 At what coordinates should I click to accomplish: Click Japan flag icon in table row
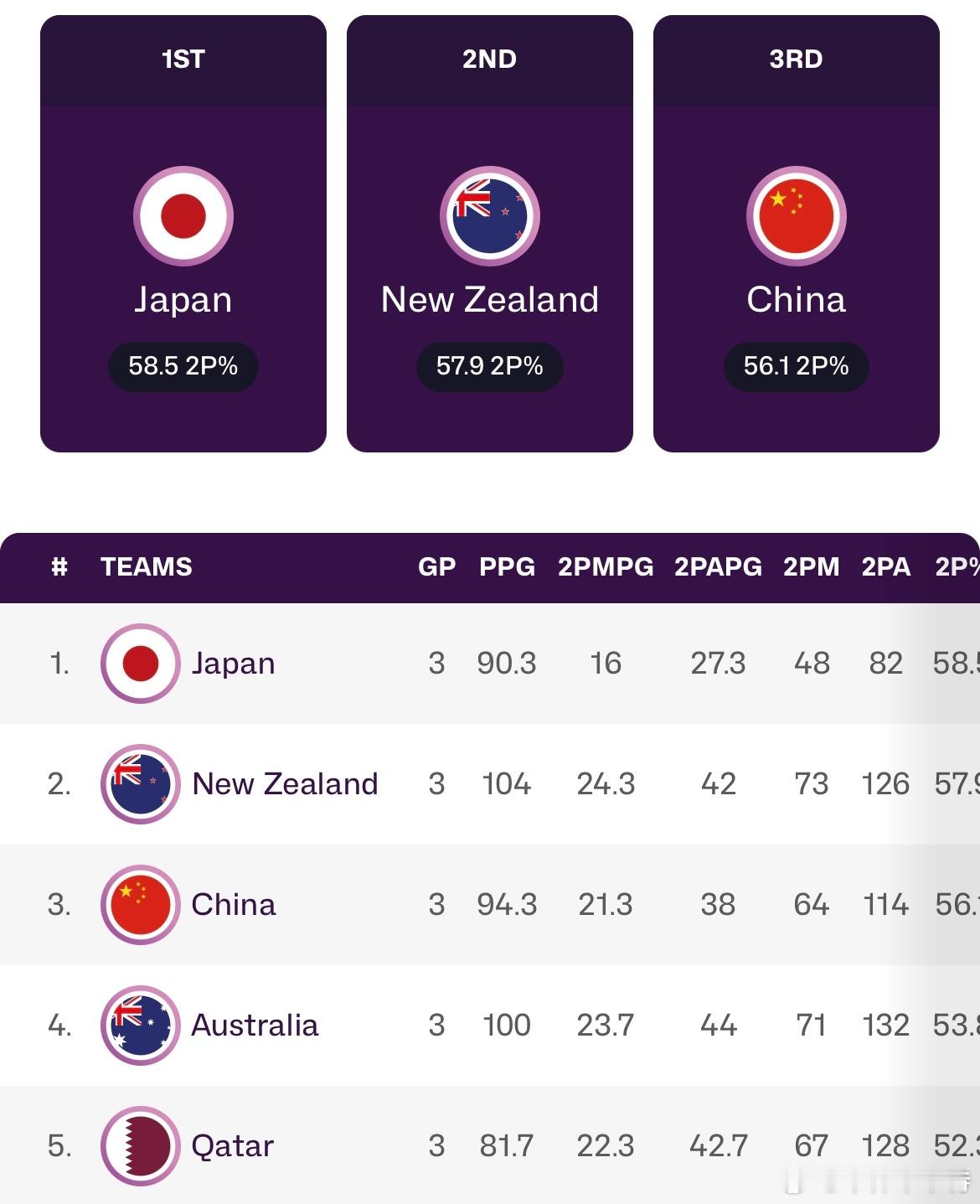(141, 664)
